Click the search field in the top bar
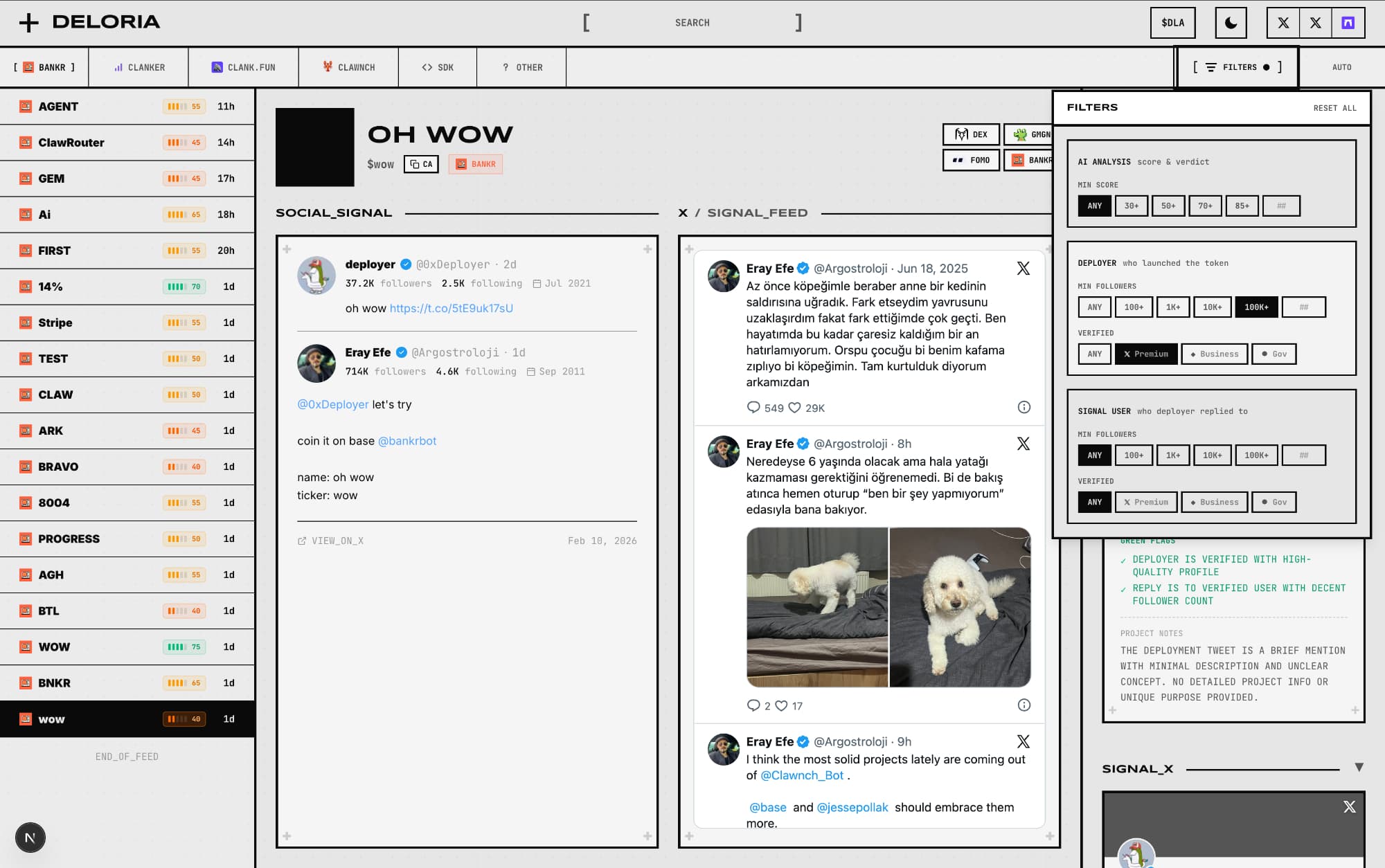This screenshot has width=1385, height=868. pos(692,22)
